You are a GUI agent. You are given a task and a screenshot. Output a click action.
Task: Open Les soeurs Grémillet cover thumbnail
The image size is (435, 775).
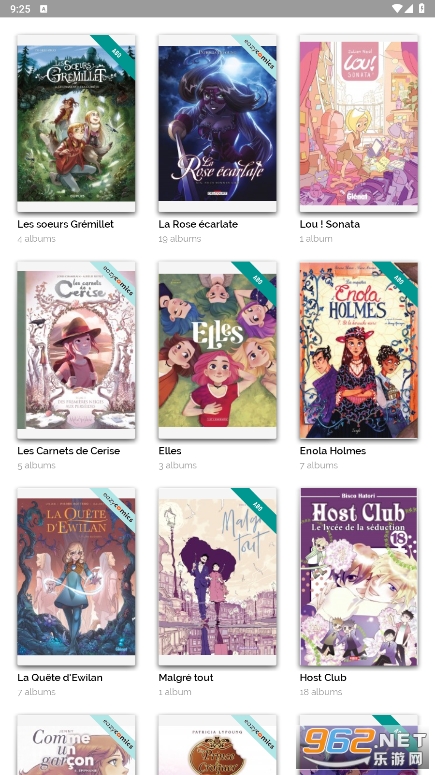pos(76,124)
